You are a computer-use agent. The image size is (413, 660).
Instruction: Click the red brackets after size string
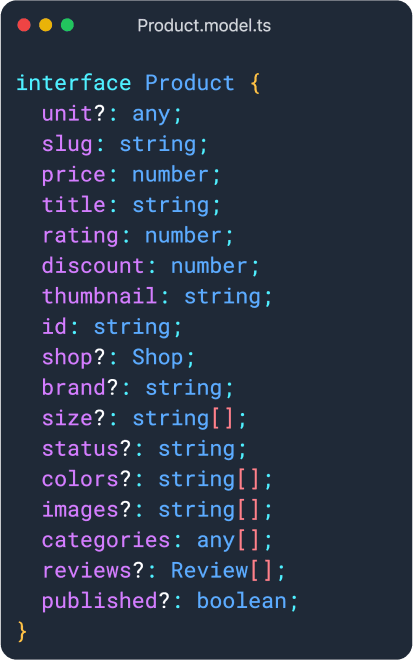click(222, 419)
